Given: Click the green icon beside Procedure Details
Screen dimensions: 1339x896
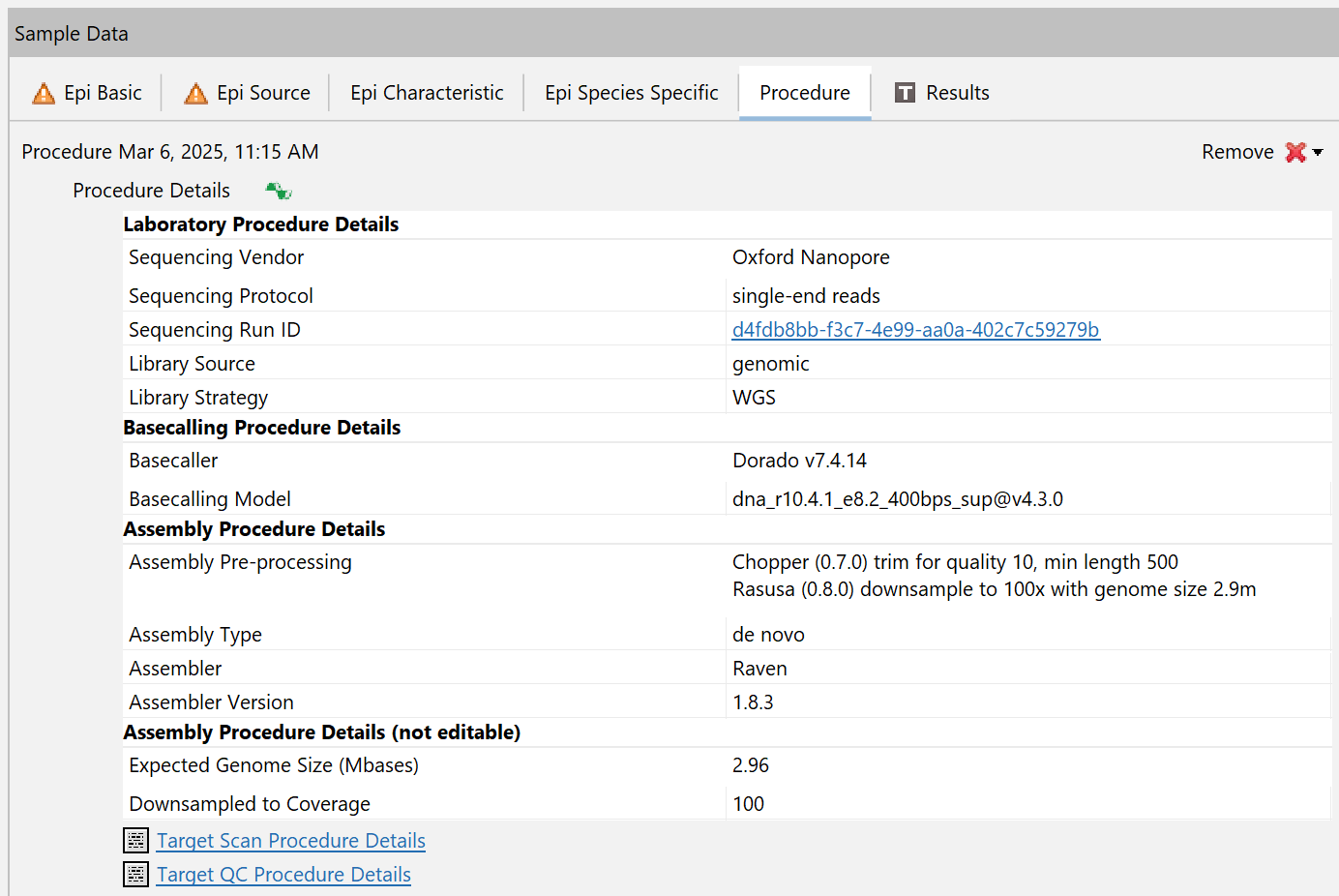Looking at the screenshot, I should pos(279,191).
